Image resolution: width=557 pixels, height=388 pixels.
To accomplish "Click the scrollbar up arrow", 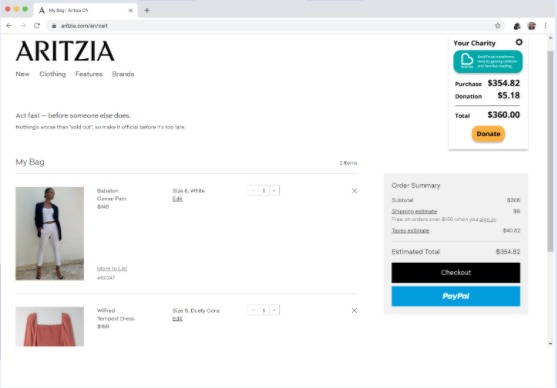I will pyautogui.click(x=550, y=38).
